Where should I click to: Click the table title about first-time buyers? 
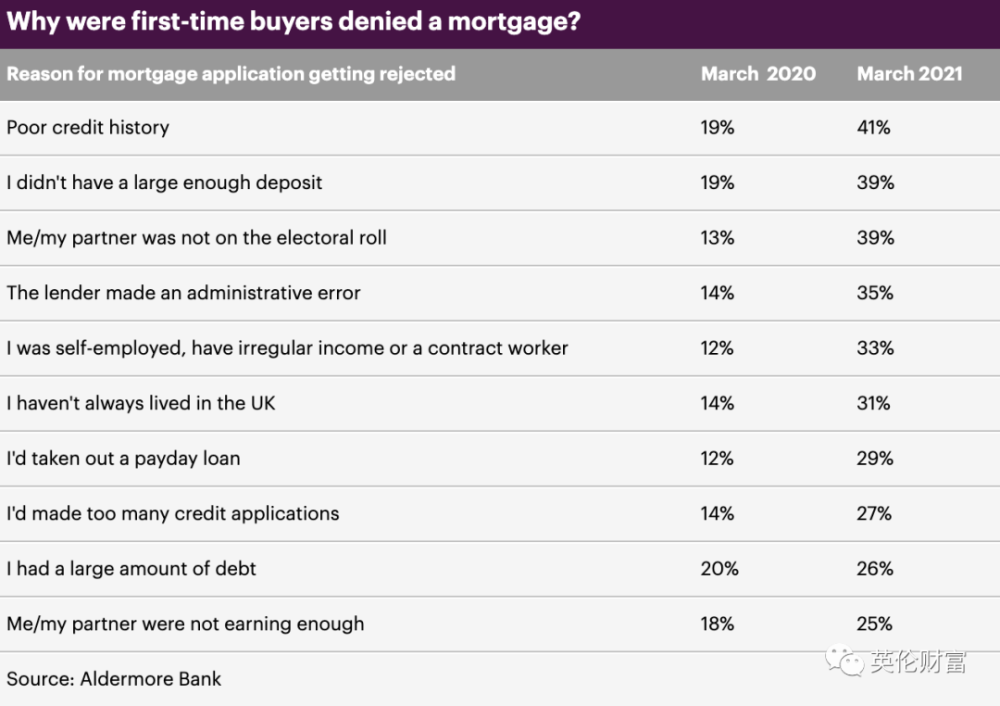[x=293, y=23]
